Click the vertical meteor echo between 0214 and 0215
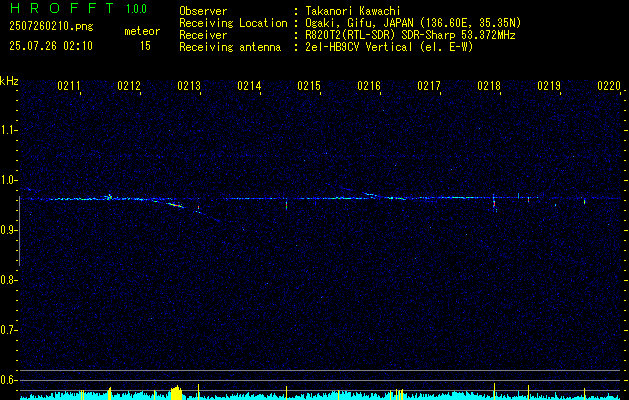This screenshot has height=400, width=629. point(286,204)
